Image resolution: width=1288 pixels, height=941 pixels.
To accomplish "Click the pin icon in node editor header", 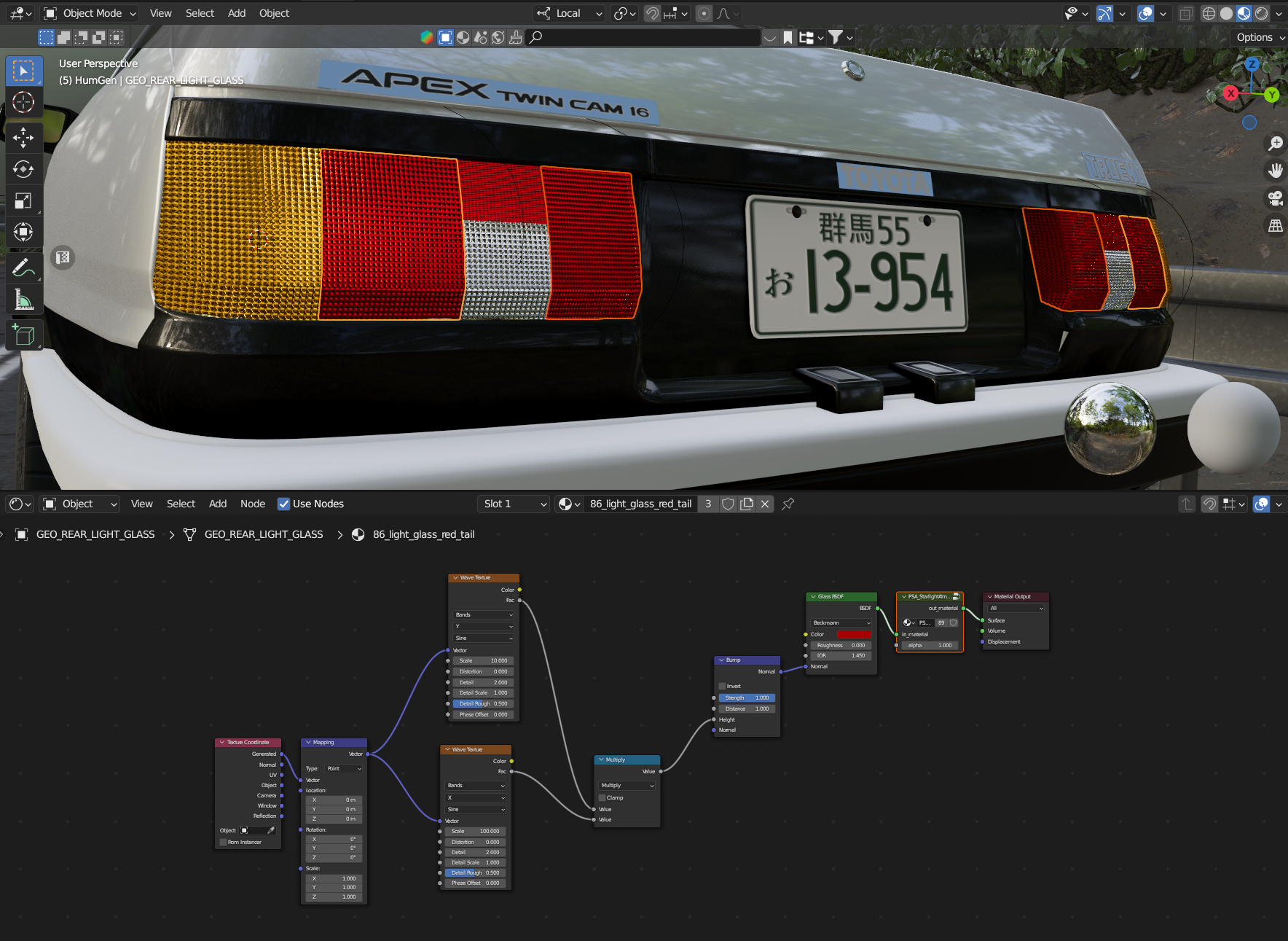I will pyautogui.click(x=788, y=504).
